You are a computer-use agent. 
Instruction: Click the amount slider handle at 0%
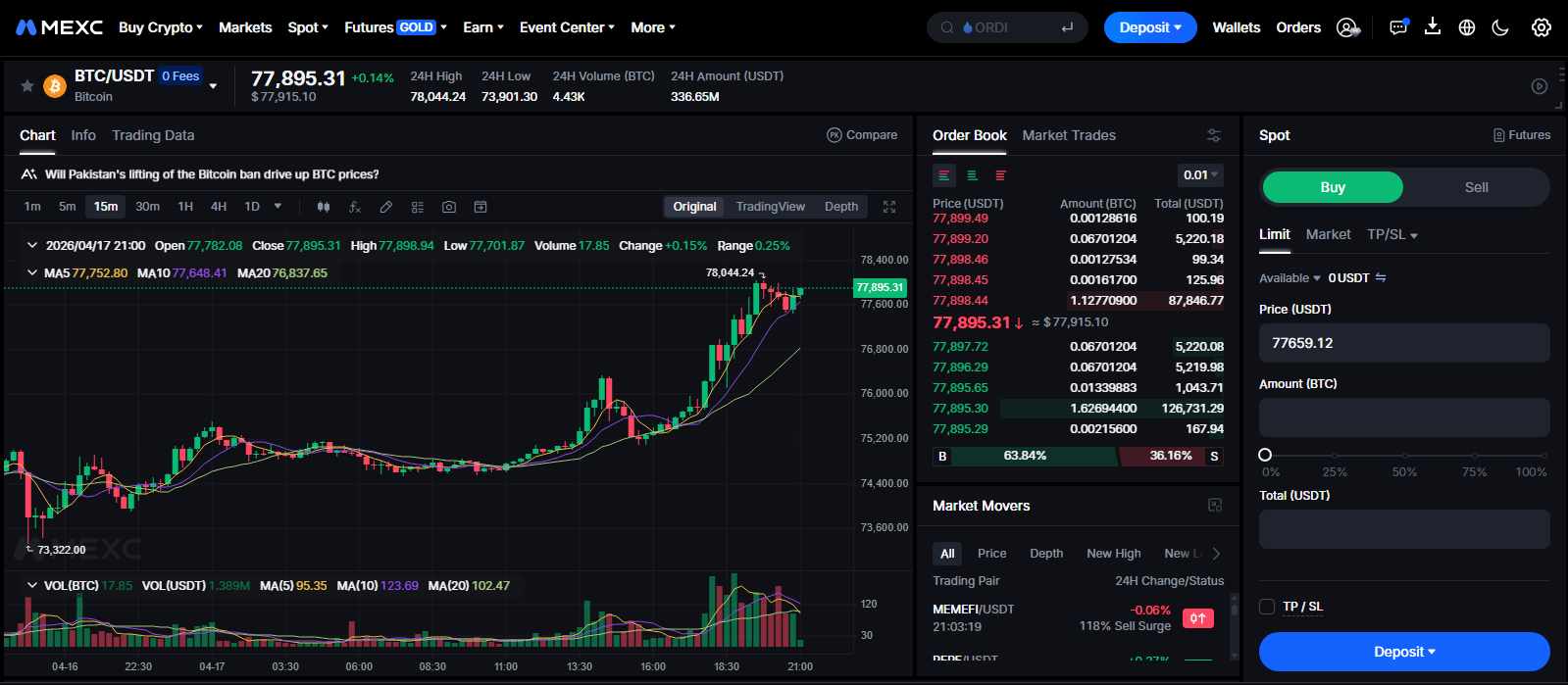click(1265, 455)
